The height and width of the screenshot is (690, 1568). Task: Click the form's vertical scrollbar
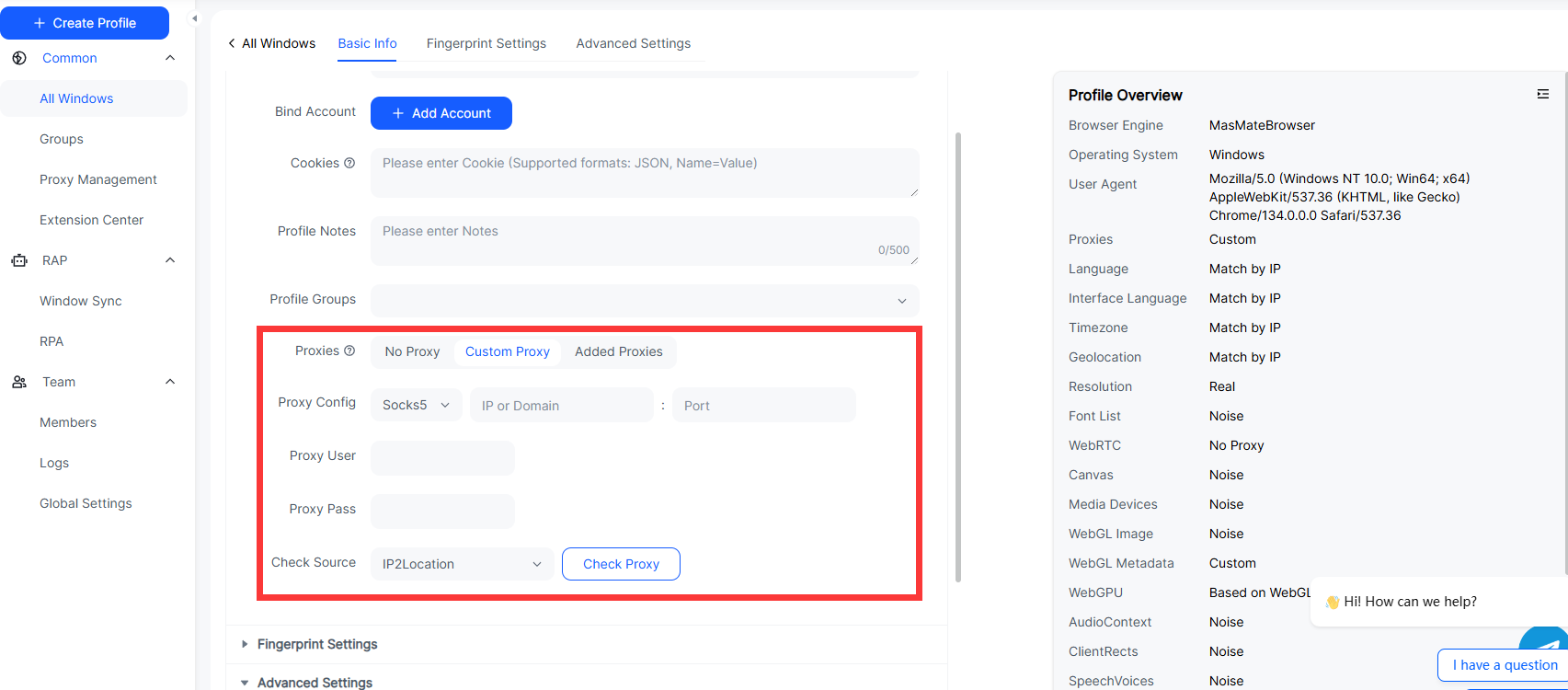tap(958, 357)
